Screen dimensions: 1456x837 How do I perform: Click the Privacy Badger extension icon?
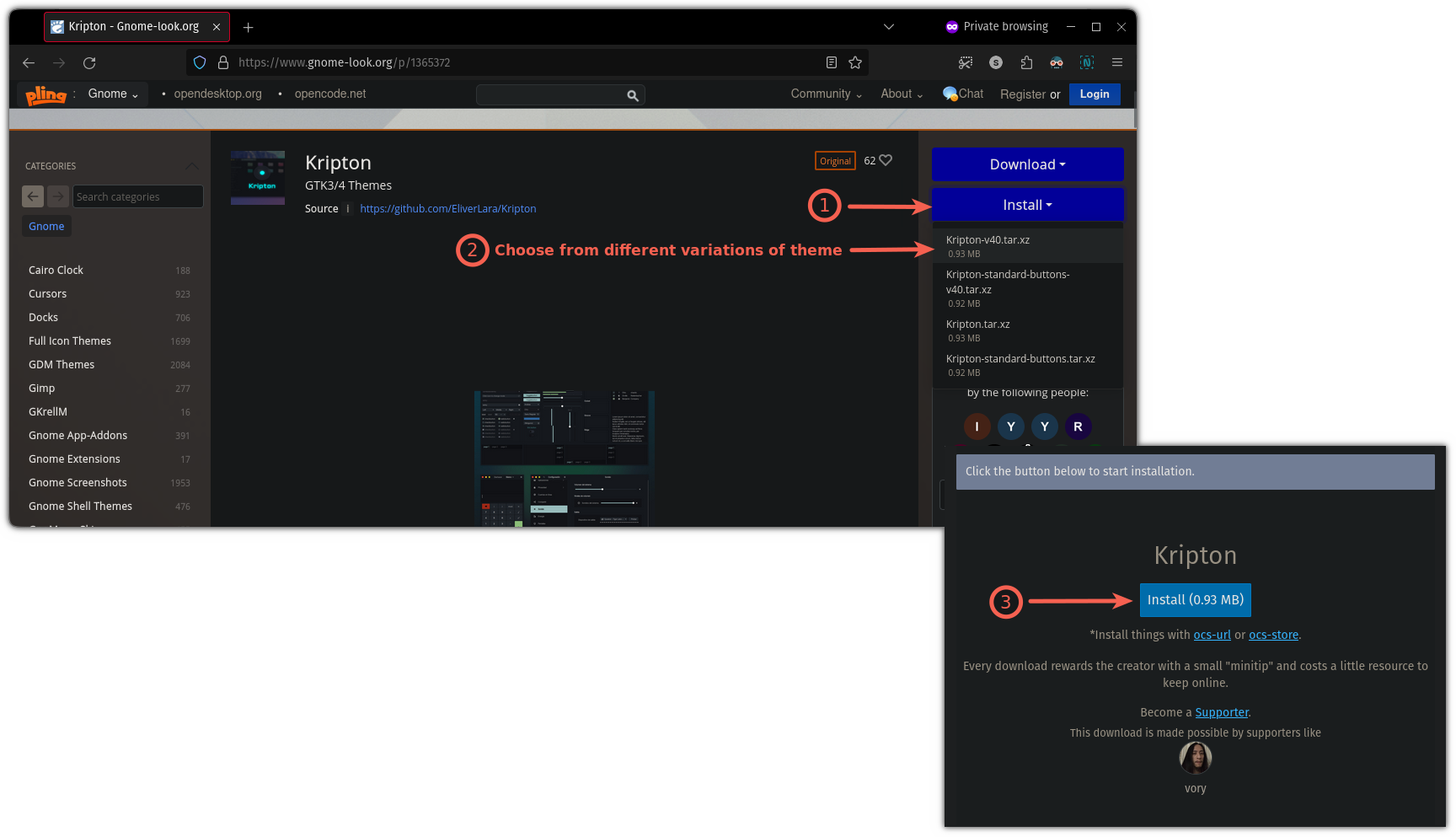click(1057, 62)
